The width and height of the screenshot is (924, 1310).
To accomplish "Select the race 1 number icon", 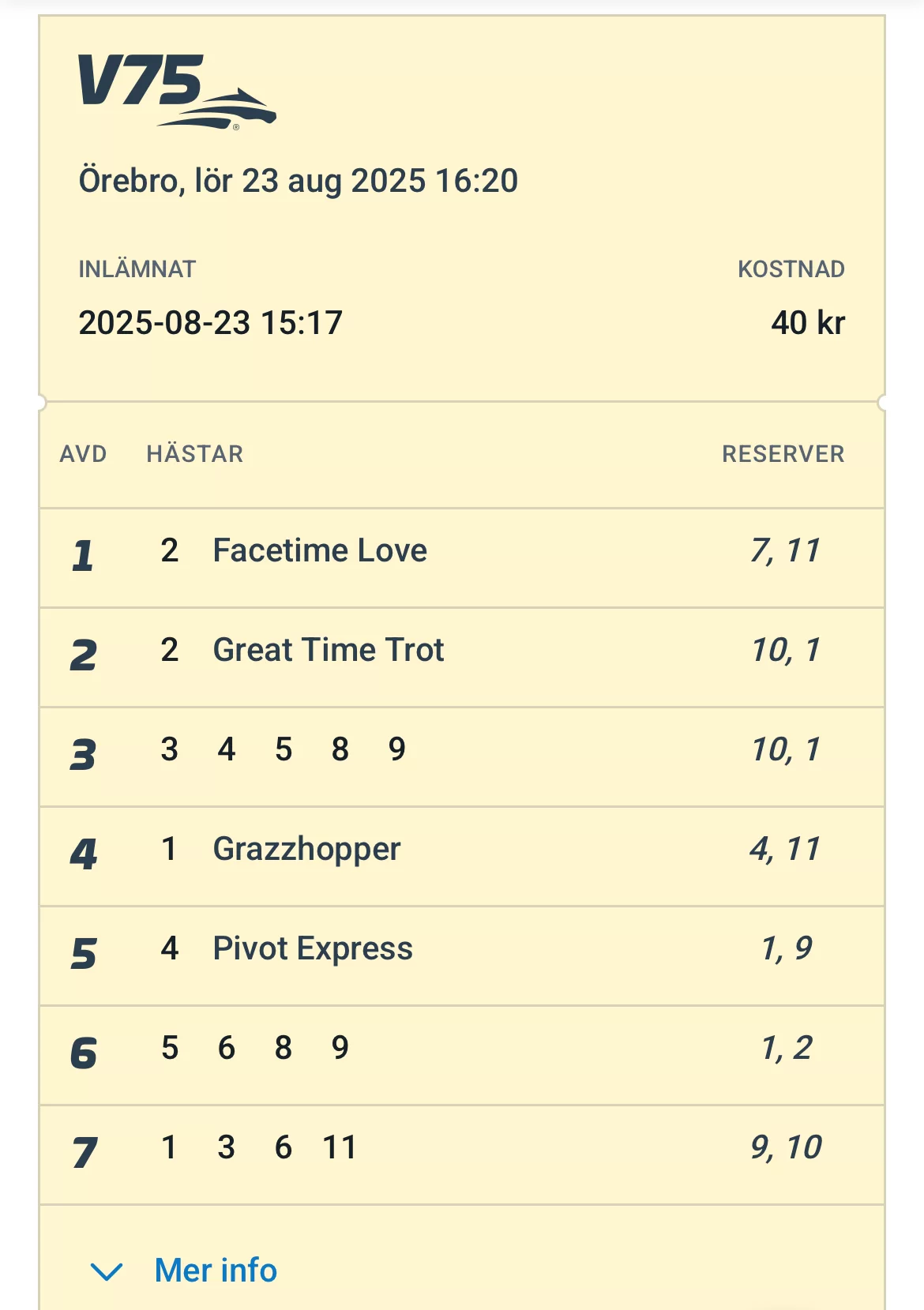I will [x=83, y=554].
